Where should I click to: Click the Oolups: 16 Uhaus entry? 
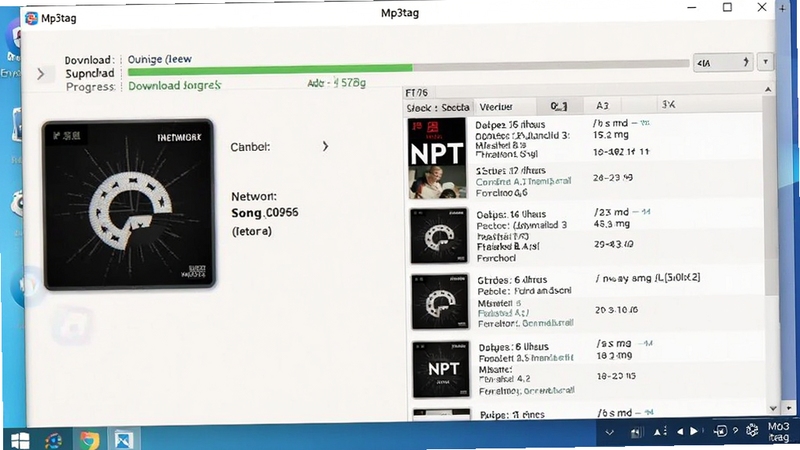tap(511, 214)
